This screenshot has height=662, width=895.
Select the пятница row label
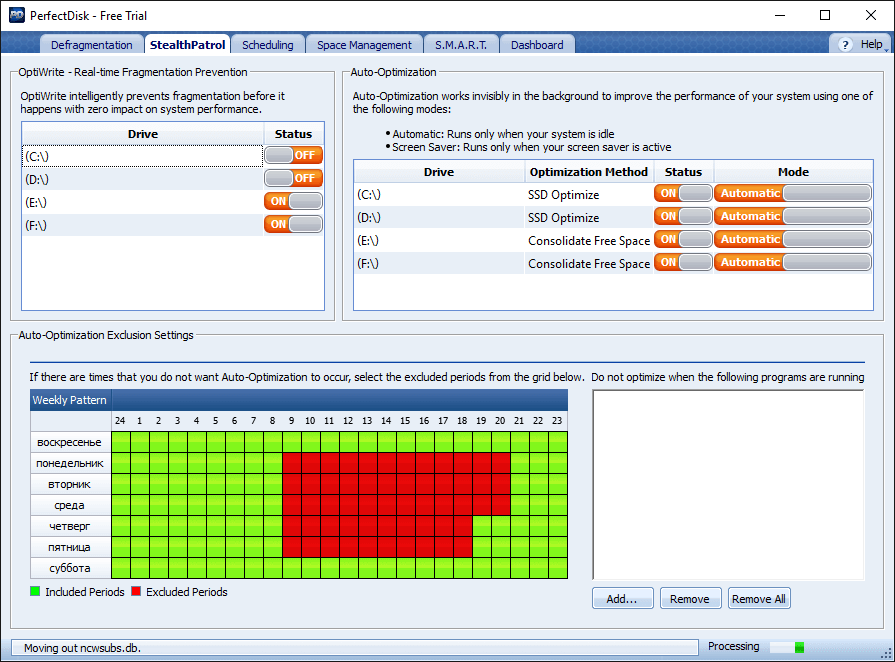click(70, 547)
